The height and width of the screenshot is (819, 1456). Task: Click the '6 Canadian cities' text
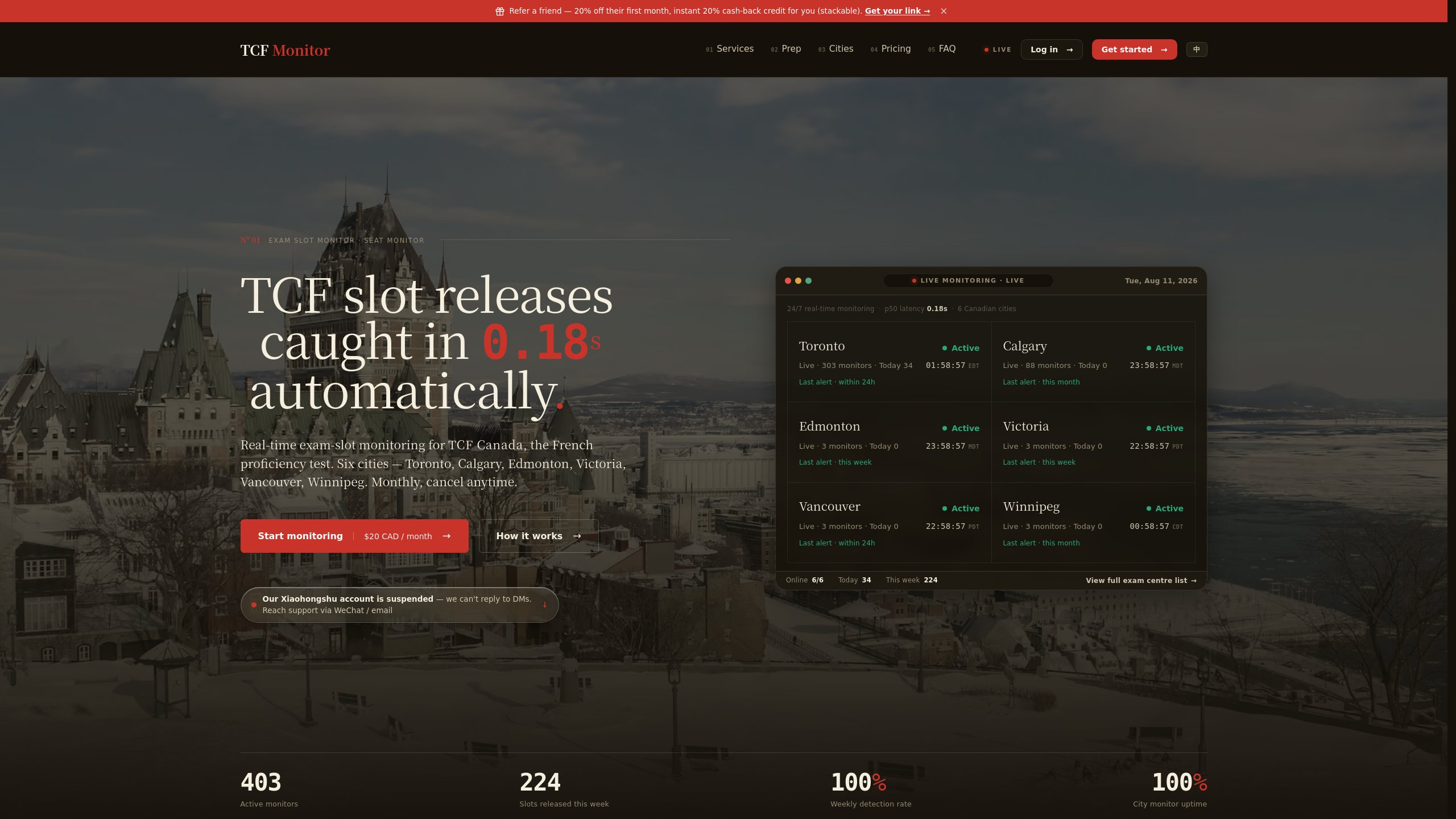click(x=987, y=309)
